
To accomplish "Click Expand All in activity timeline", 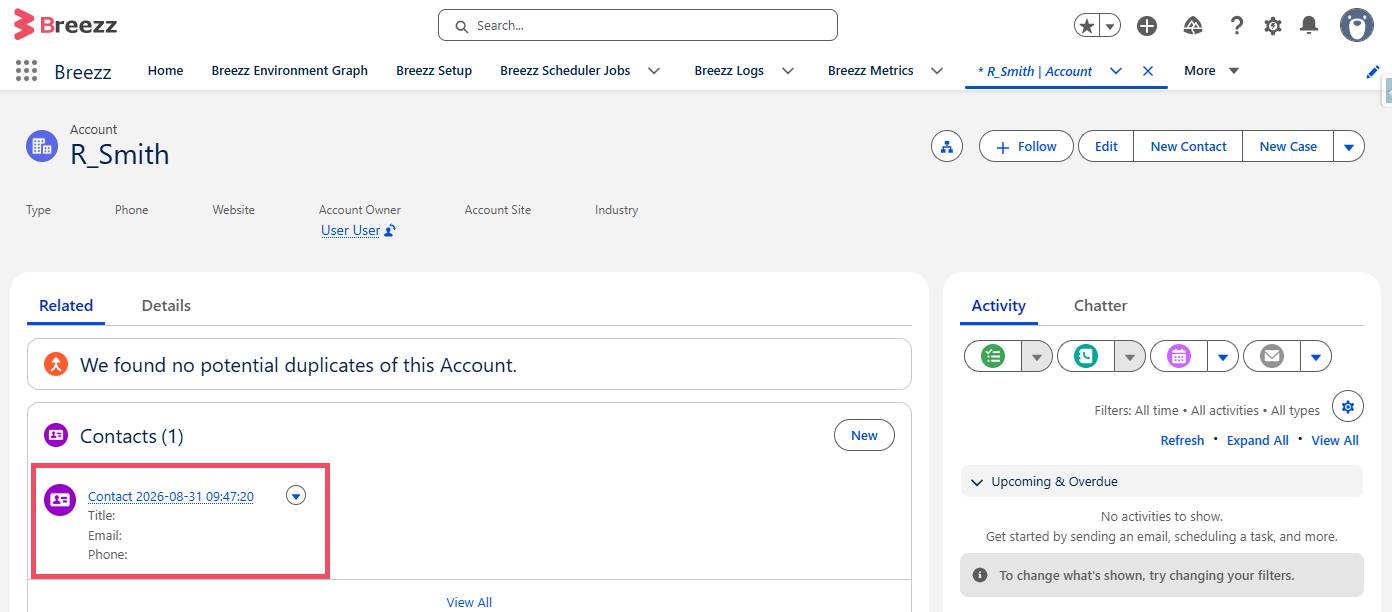I will point(1258,440).
